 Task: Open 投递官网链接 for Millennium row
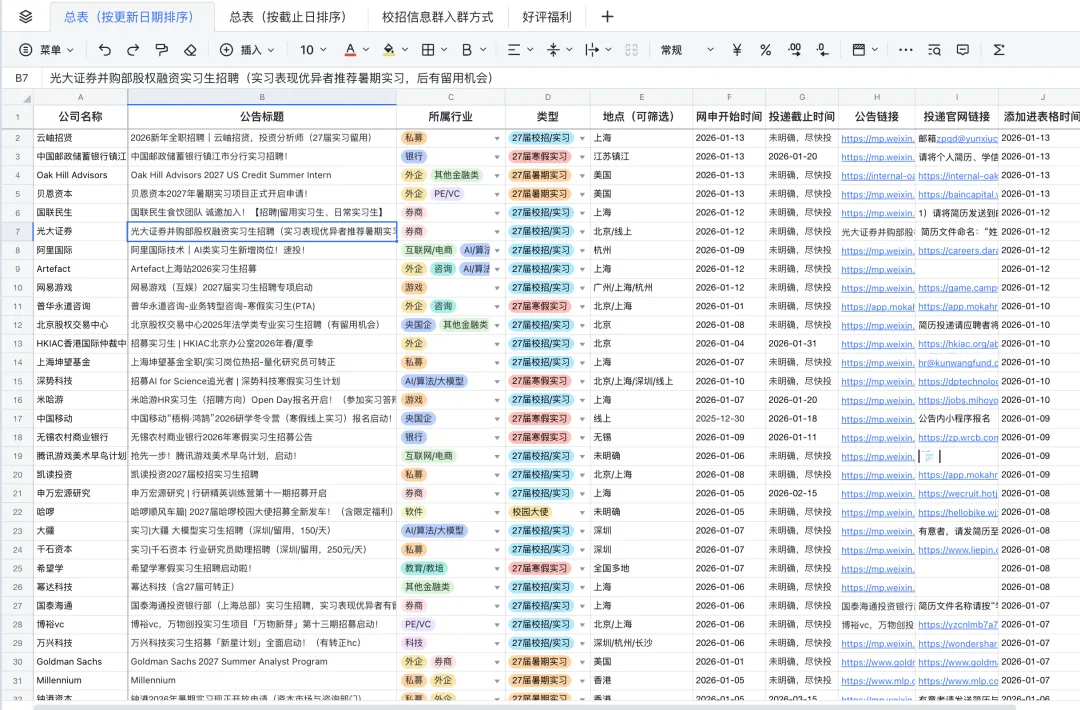tap(958, 681)
